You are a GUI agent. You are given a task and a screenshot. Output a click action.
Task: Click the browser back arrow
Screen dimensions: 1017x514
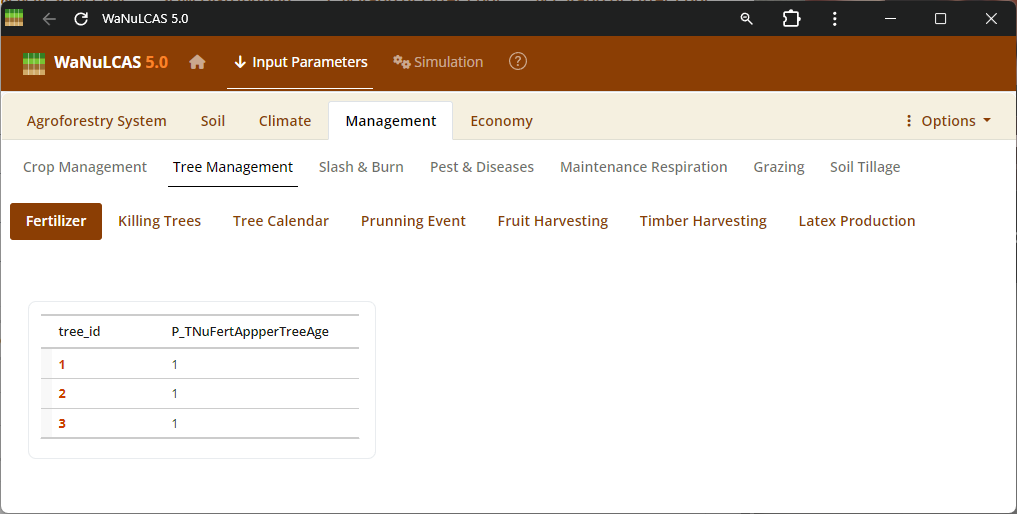tap(49, 19)
